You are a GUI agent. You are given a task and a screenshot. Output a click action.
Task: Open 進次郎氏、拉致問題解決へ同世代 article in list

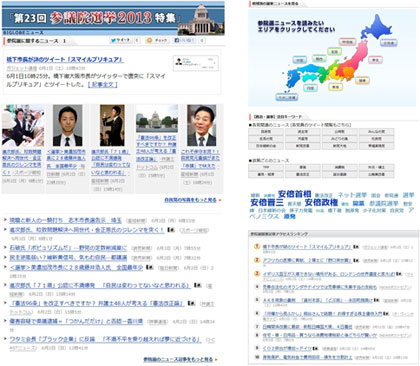(87, 230)
